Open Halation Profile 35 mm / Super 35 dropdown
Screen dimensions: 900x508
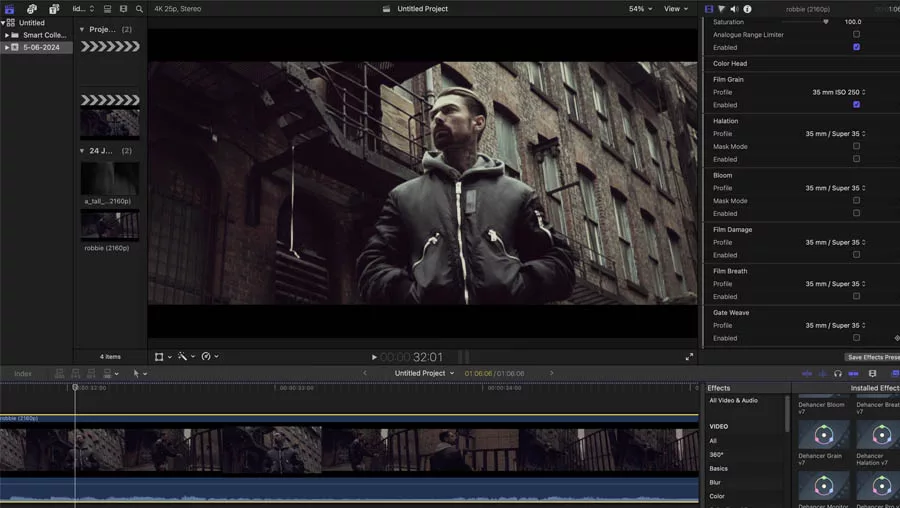pos(835,134)
